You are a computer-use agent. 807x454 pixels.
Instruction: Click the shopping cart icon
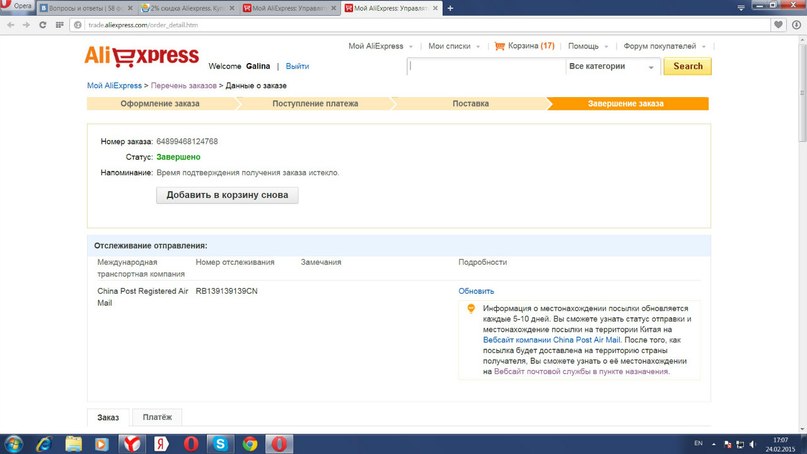[499, 46]
